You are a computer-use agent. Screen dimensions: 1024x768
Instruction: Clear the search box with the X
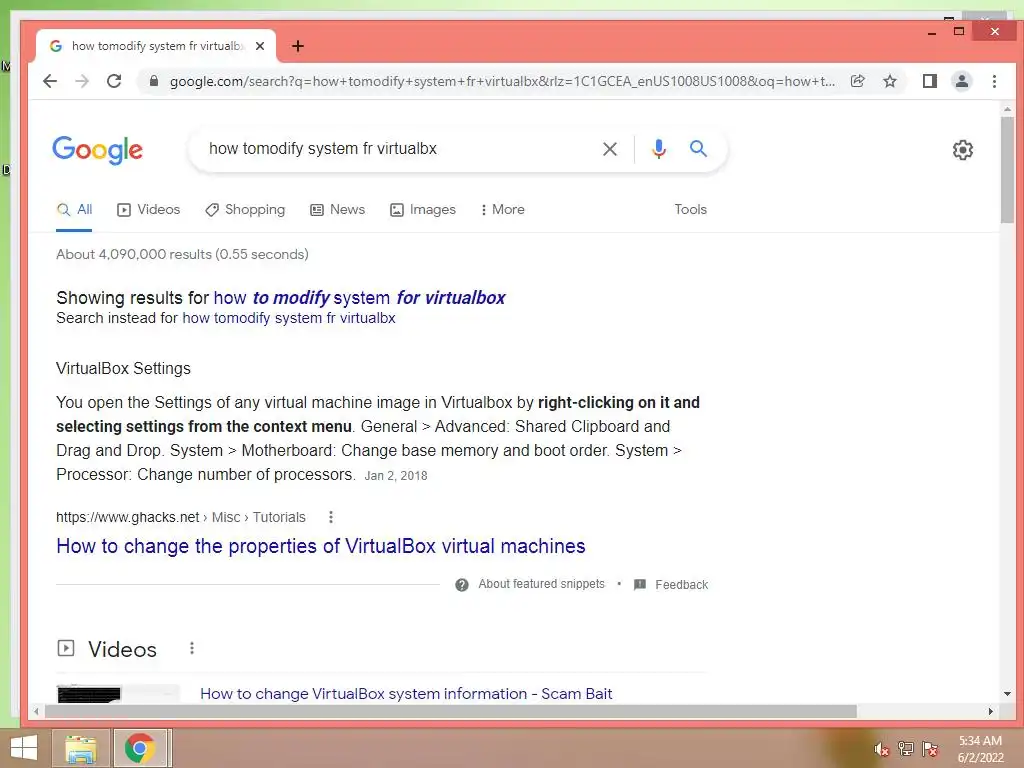610,149
